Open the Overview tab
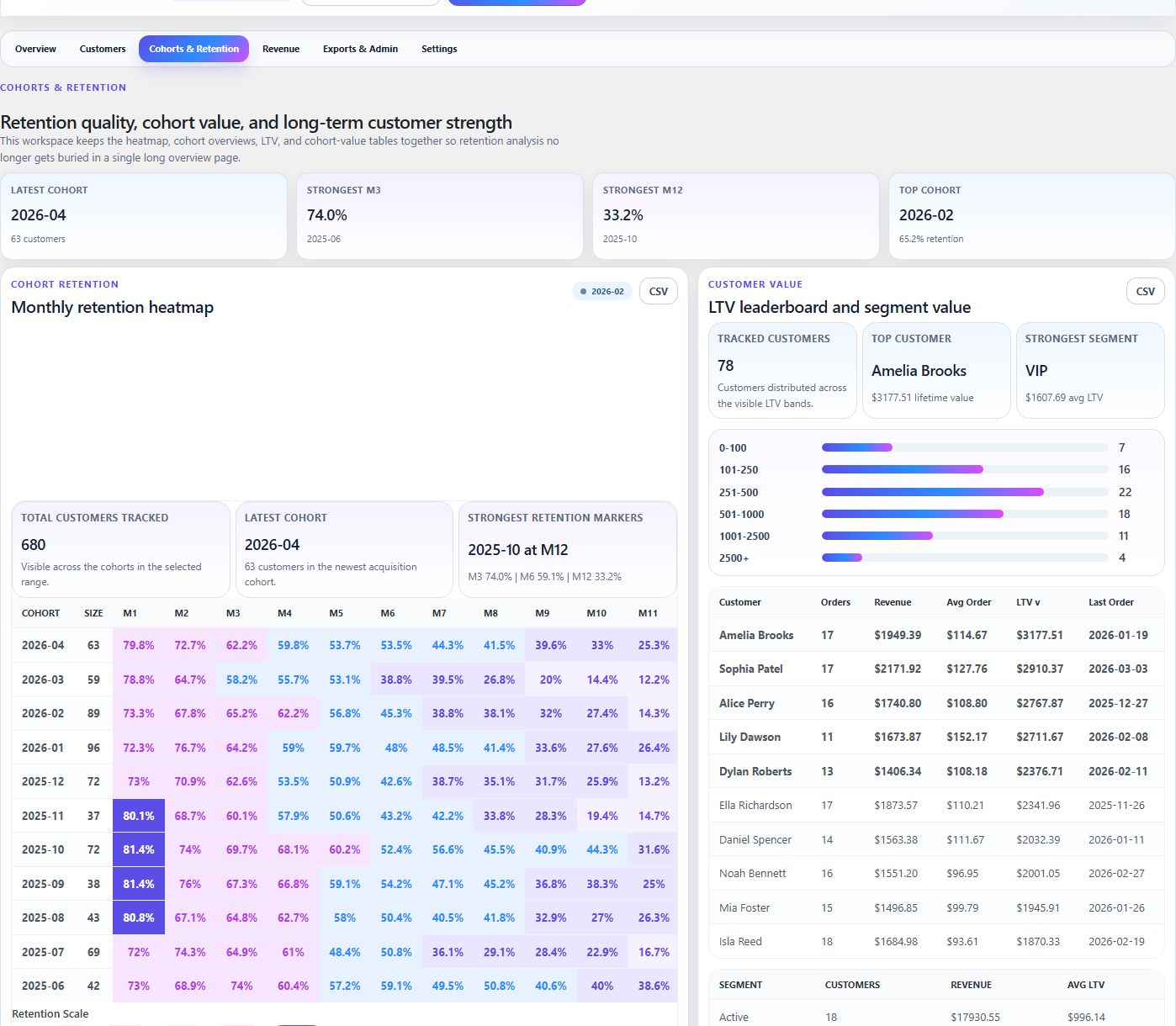This screenshot has width=1176, height=1026. [35, 49]
